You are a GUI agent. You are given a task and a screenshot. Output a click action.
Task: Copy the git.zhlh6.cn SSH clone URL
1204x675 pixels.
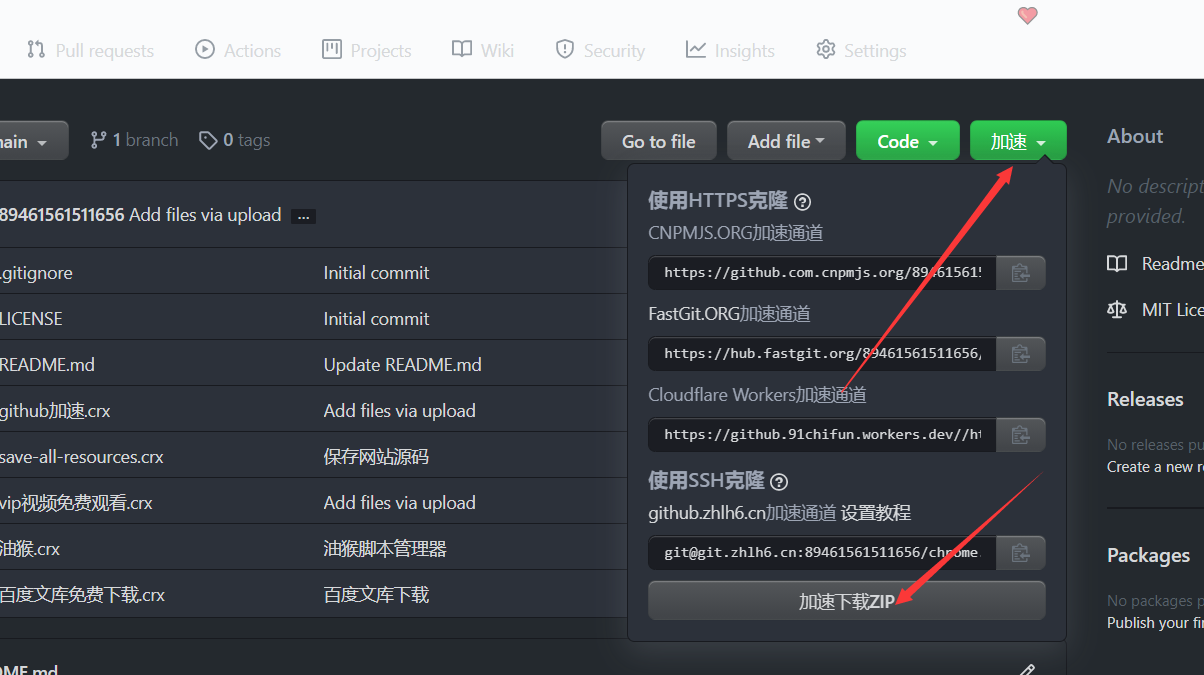tap(1020, 552)
